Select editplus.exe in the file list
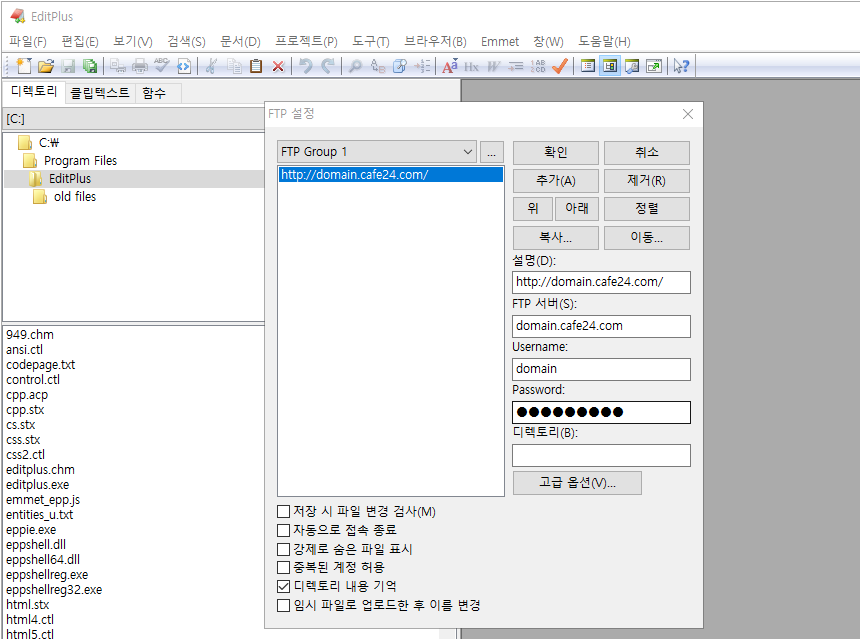This screenshot has height=639, width=860. (38, 485)
